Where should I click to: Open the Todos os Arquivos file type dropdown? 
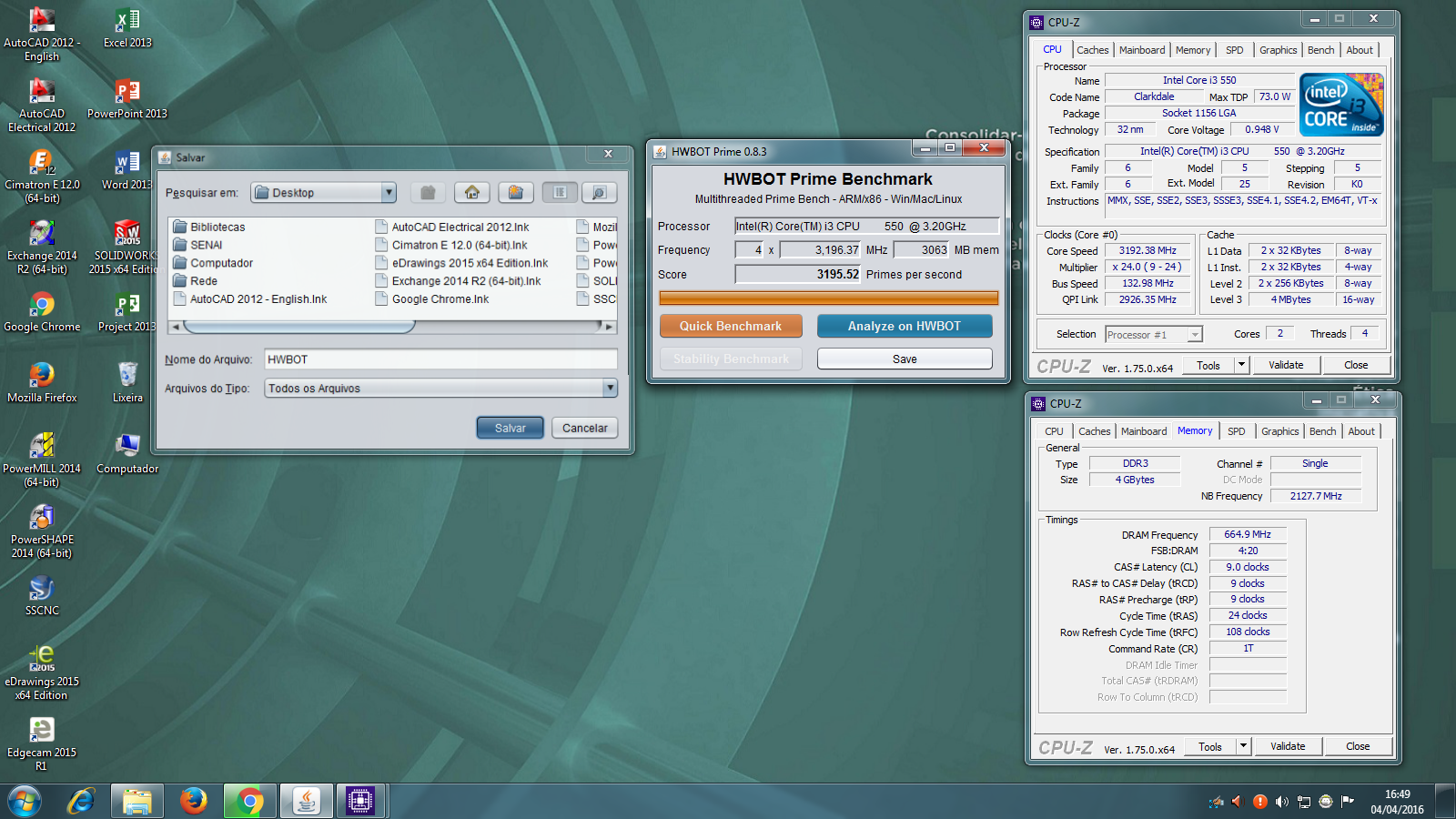point(610,388)
